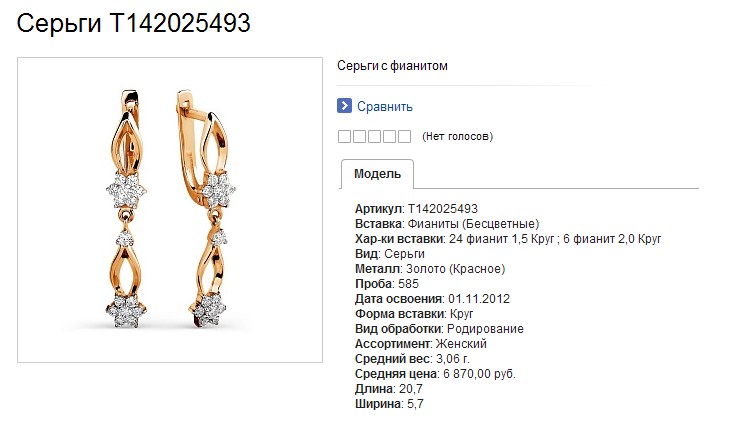
Task: Switch to the Модель tab
Action: click(x=377, y=174)
